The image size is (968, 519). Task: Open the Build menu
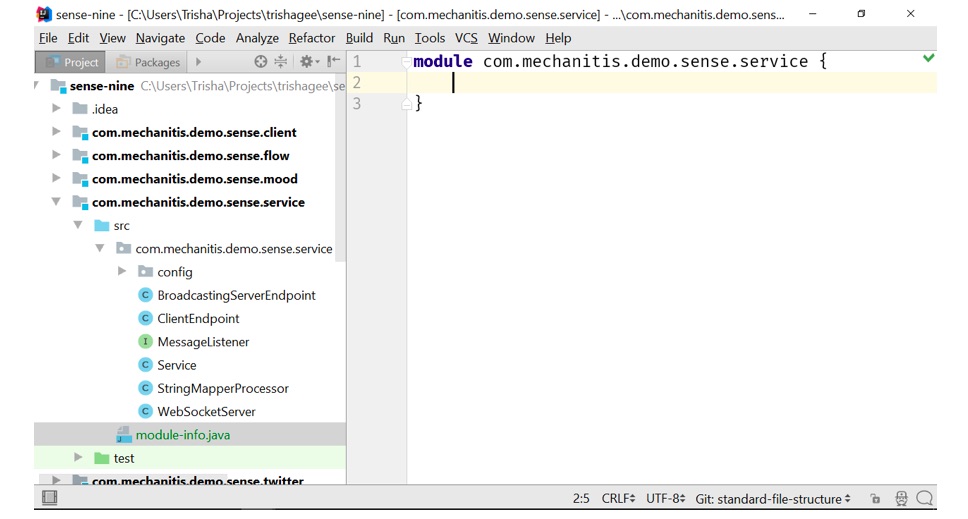pyautogui.click(x=359, y=38)
